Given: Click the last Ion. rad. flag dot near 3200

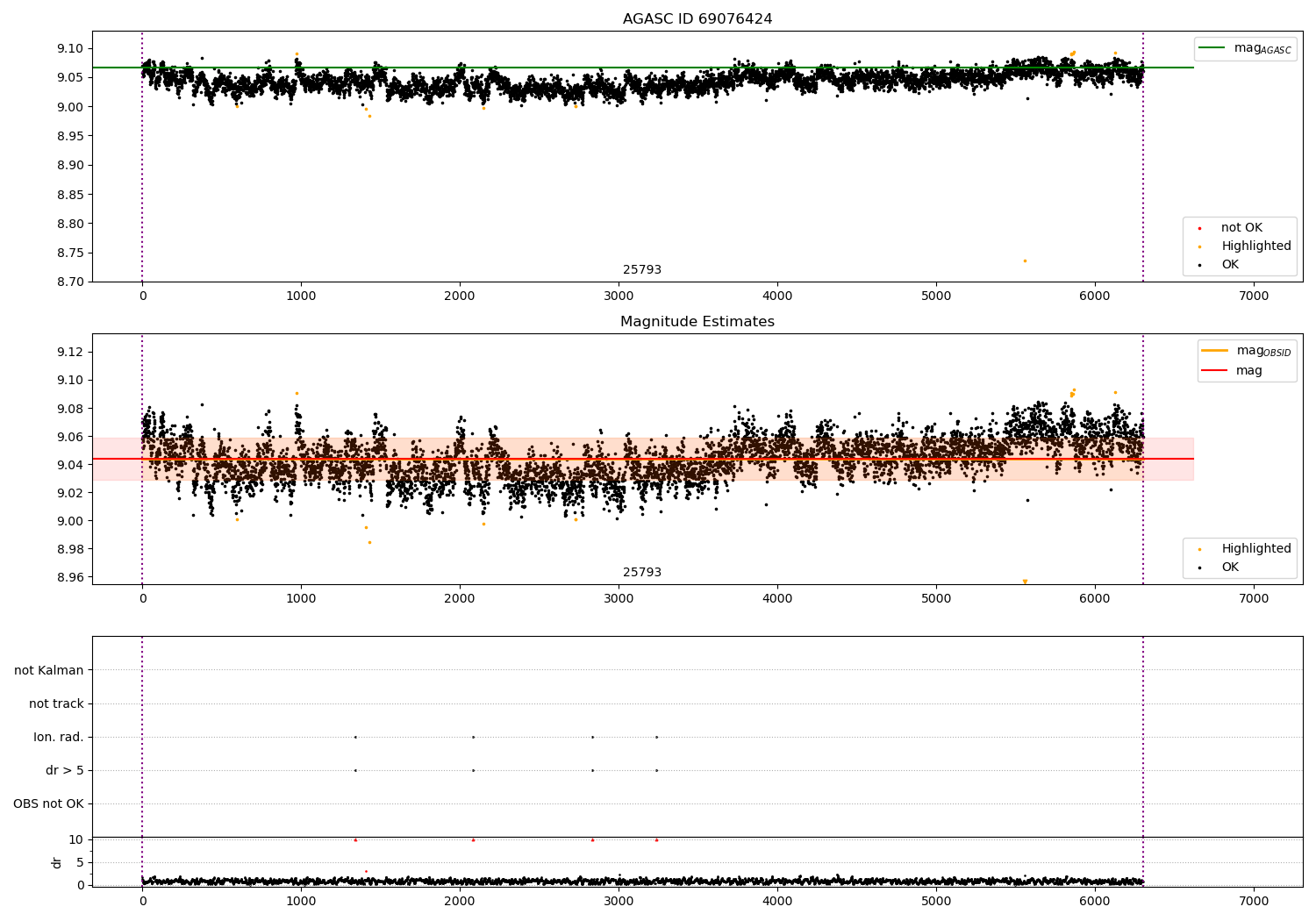Looking at the screenshot, I should pos(656,737).
